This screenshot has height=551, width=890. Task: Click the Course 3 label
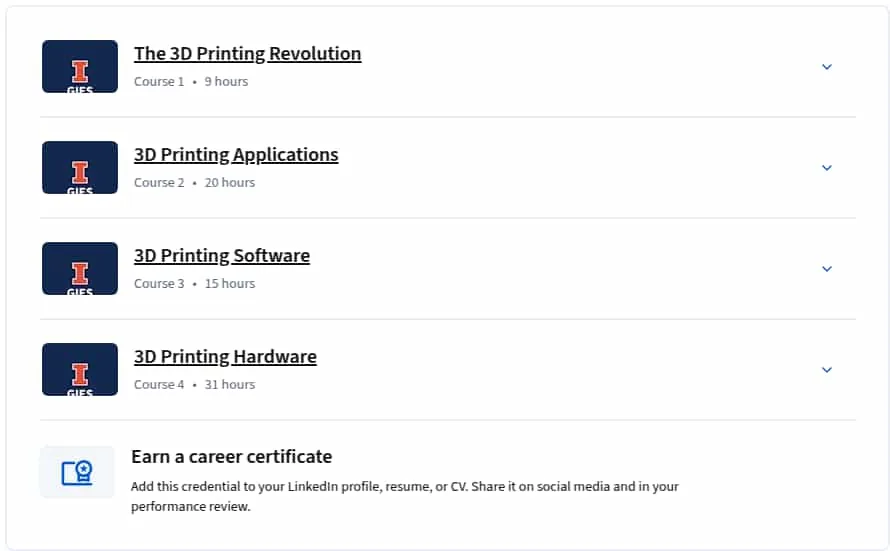(159, 284)
